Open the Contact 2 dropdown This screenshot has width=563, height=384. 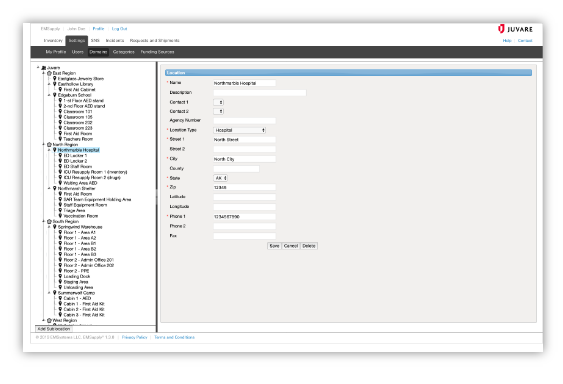click(x=219, y=111)
